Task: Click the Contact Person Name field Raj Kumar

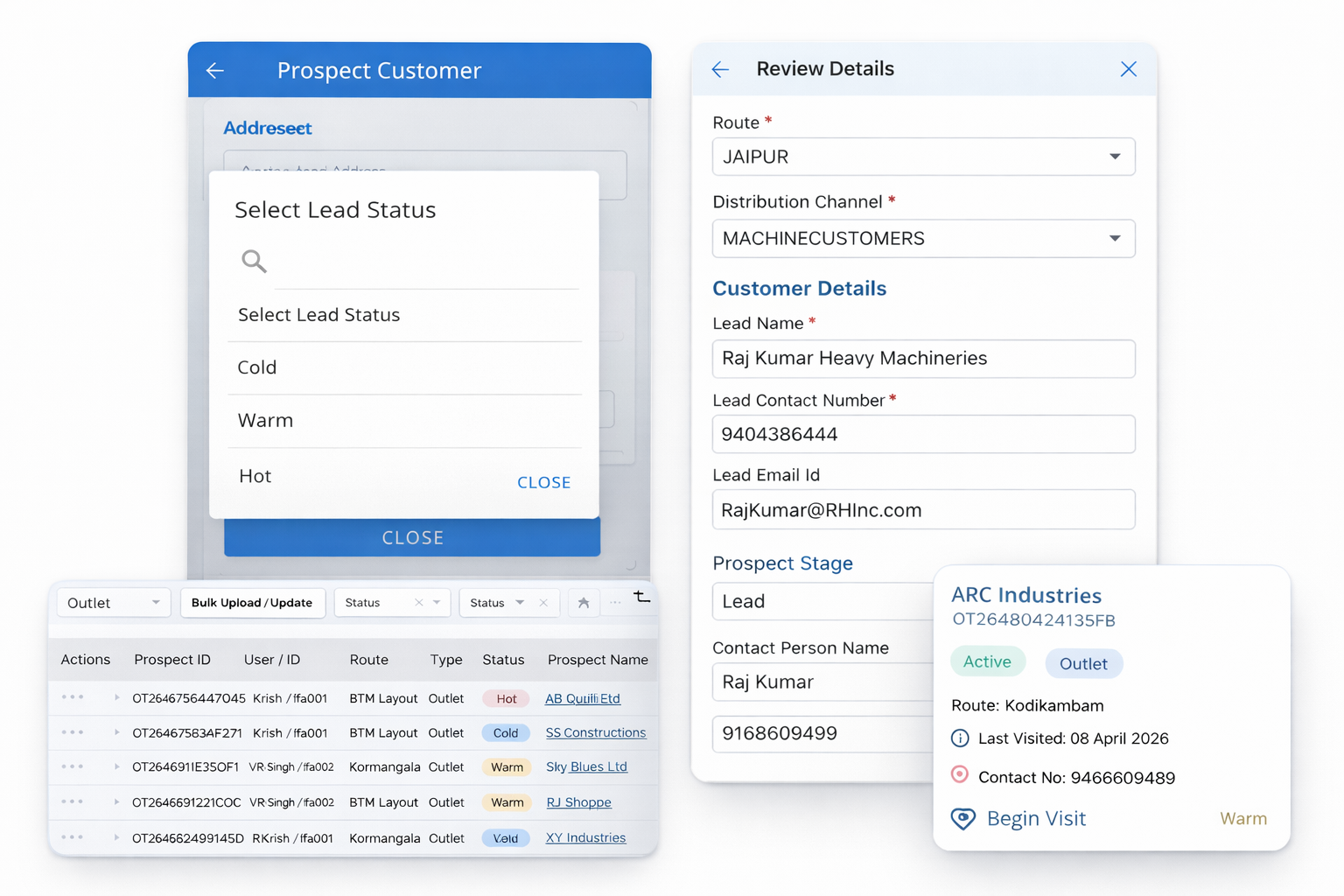Action: point(822,682)
